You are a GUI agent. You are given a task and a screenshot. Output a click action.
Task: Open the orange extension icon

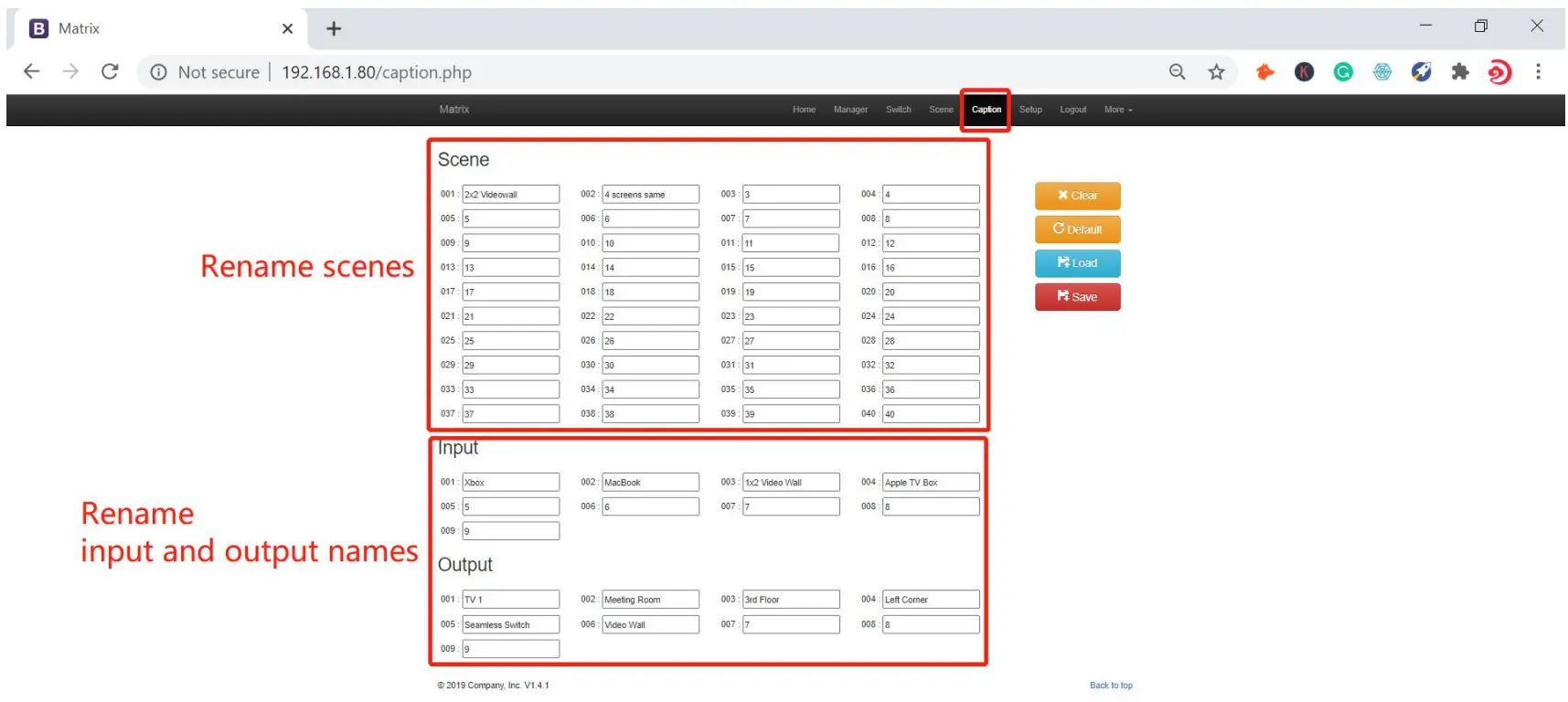tap(1265, 72)
